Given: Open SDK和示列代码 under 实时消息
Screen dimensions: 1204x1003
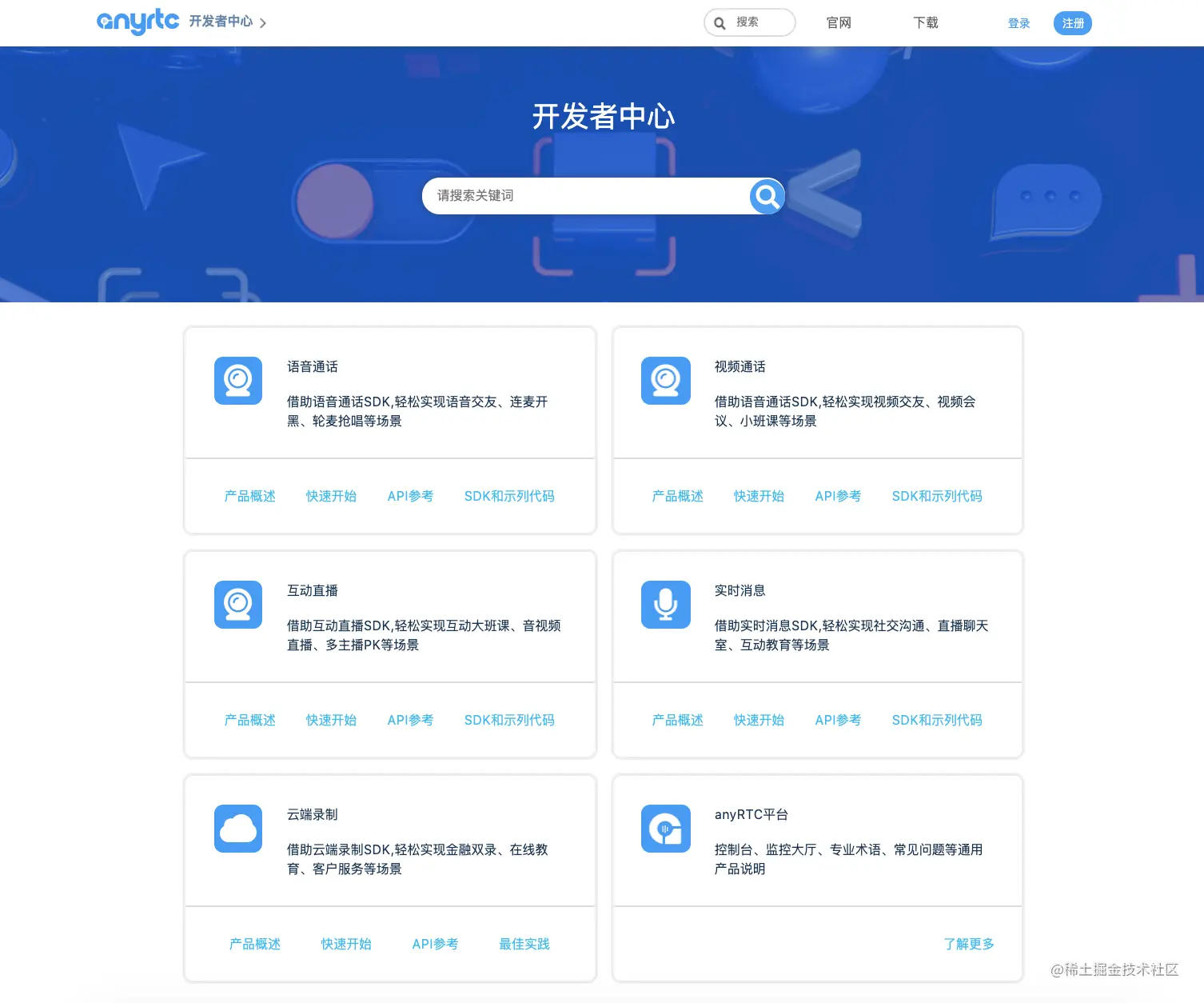Looking at the screenshot, I should (x=937, y=720).
